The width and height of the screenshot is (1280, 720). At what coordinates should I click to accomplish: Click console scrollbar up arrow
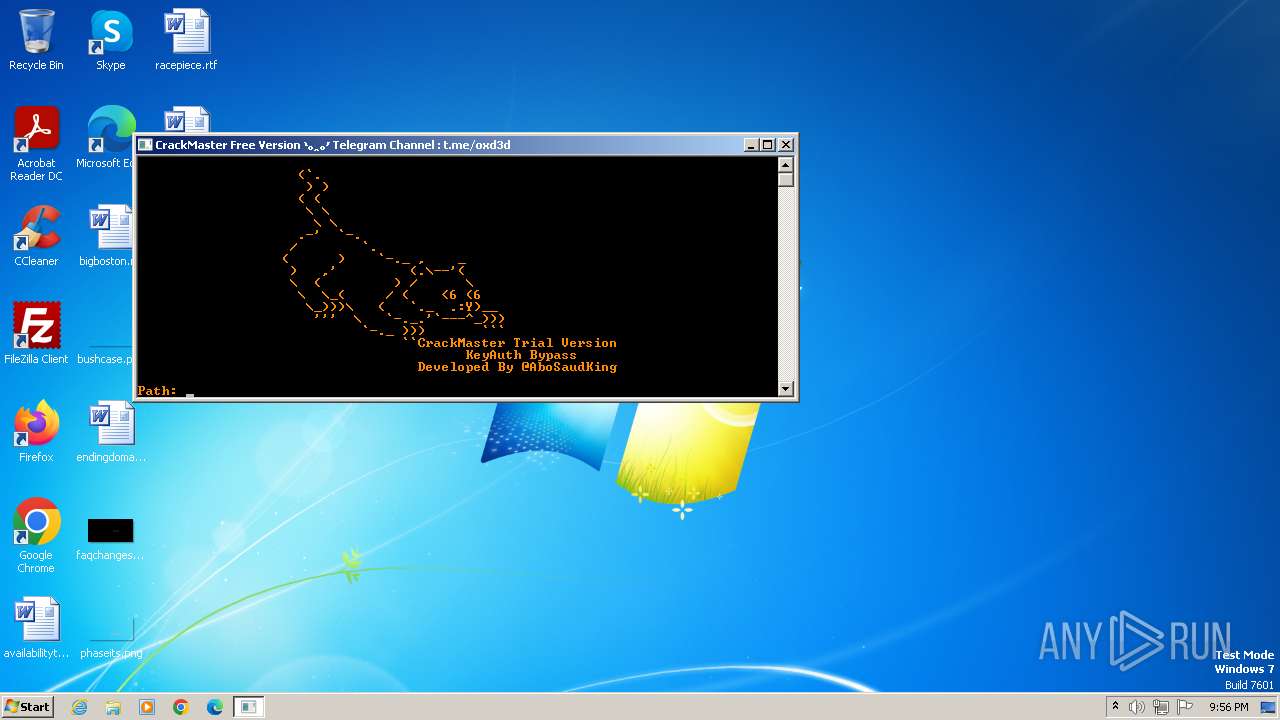click(x=786, y=164)
